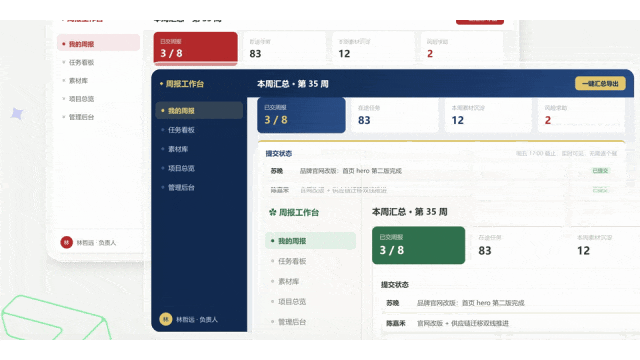The height and width of the screenshot is (360, 640).
Task: Click the red 2 stat card in the red-themed panel
Action: 462,48
